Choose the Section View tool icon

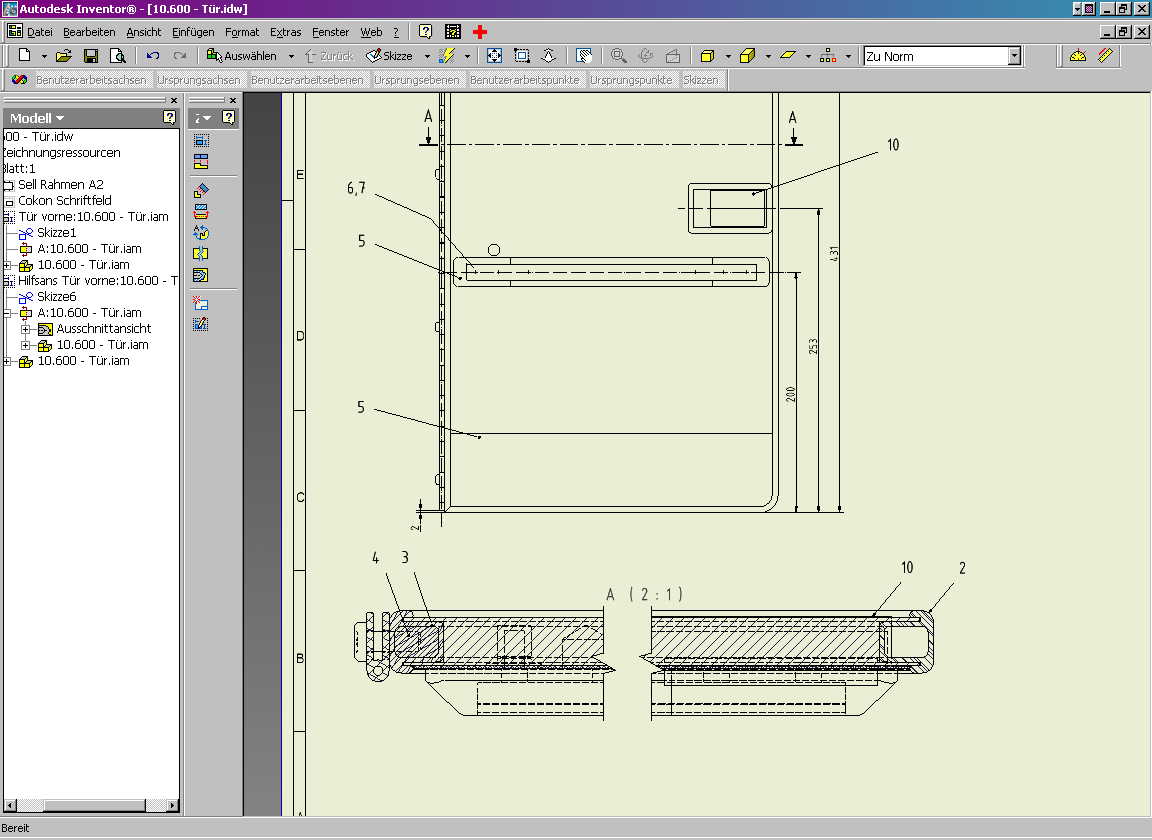(201, 211)
